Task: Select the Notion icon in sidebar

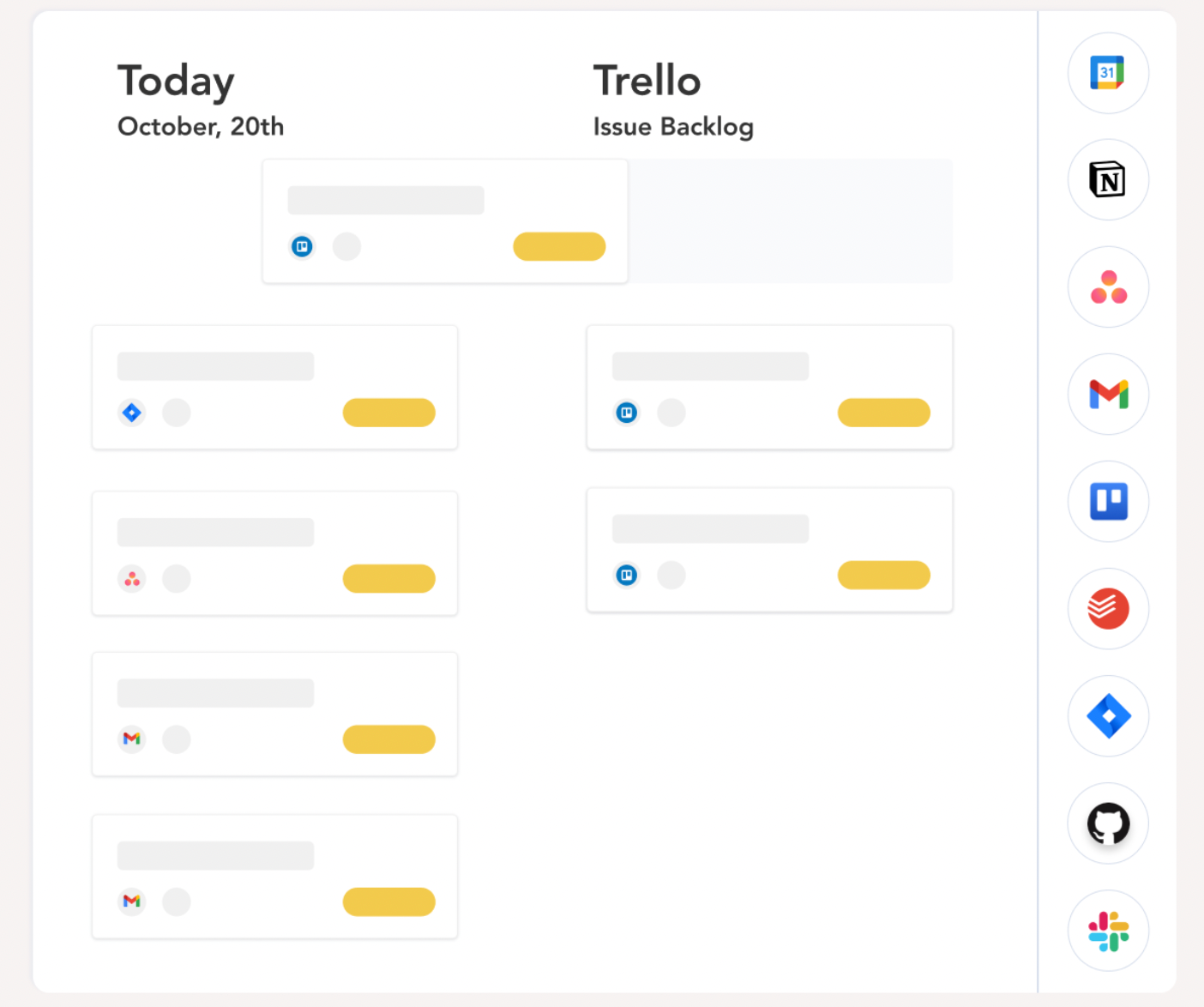Action: (x=1108, y=180)
